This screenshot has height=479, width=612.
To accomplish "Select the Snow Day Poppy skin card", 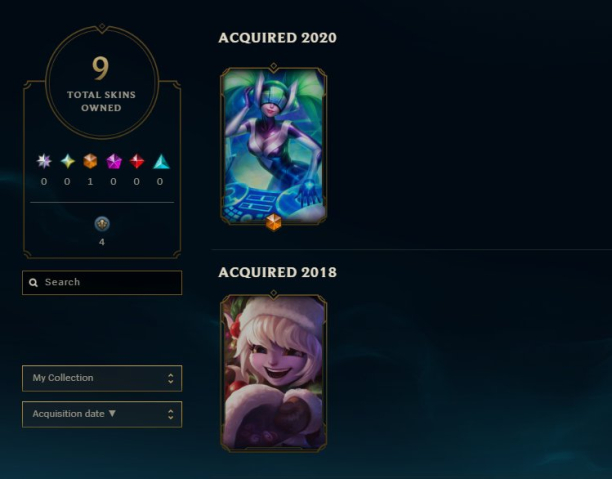I will (273, 373).
